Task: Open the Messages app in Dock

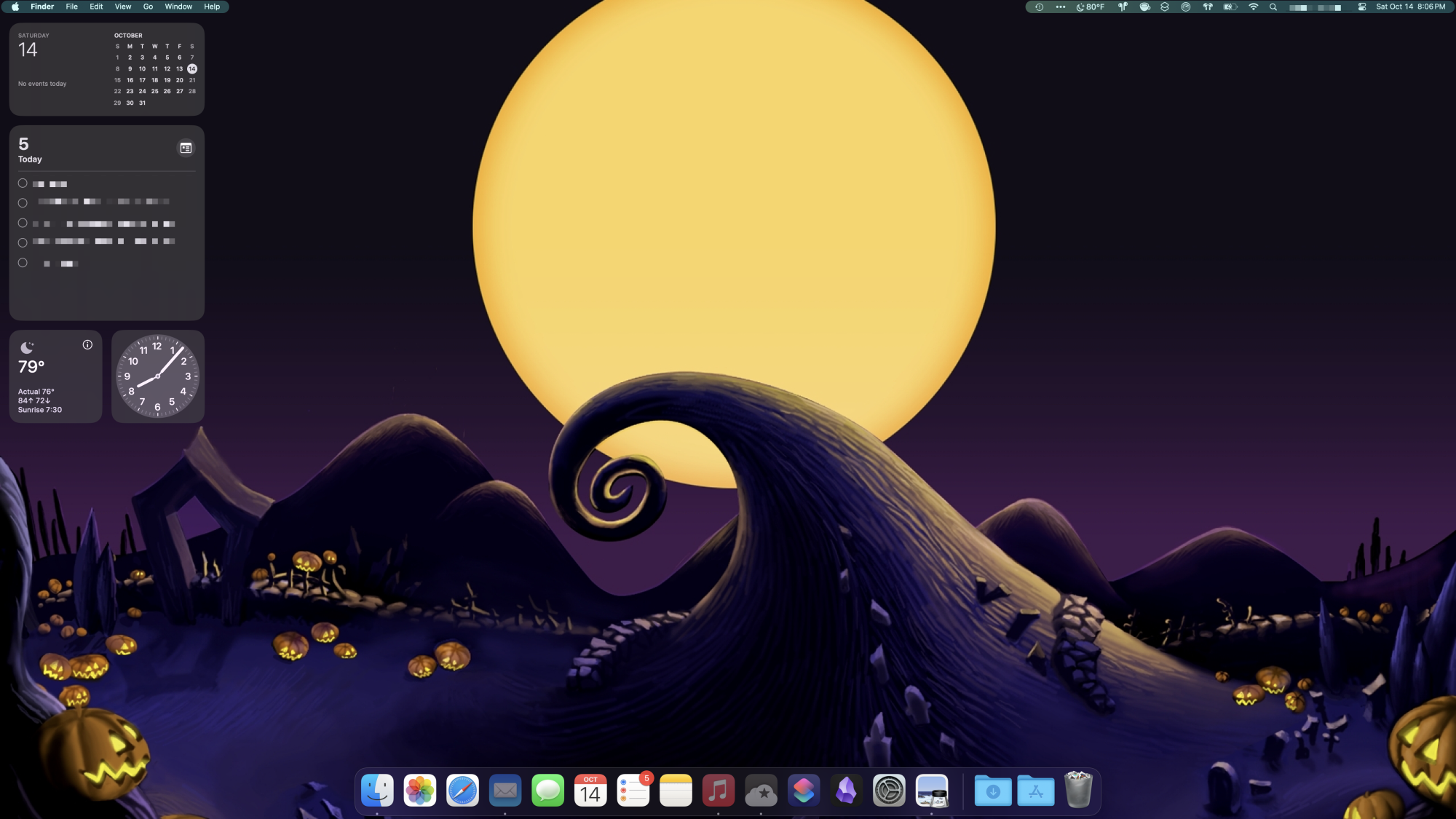Action: click(547, 790)
